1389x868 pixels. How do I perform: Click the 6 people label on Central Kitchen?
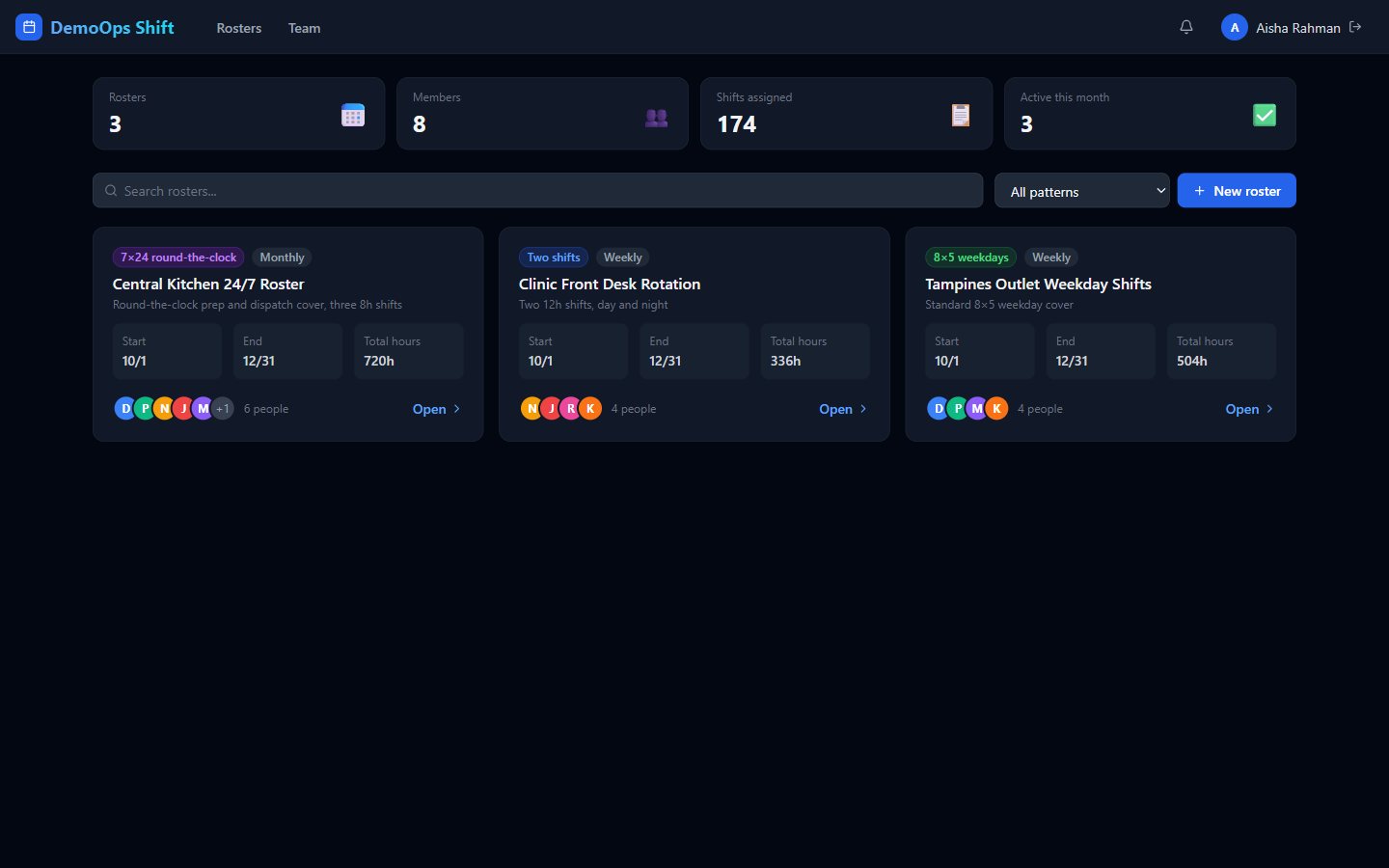click(x=266, y=409)
